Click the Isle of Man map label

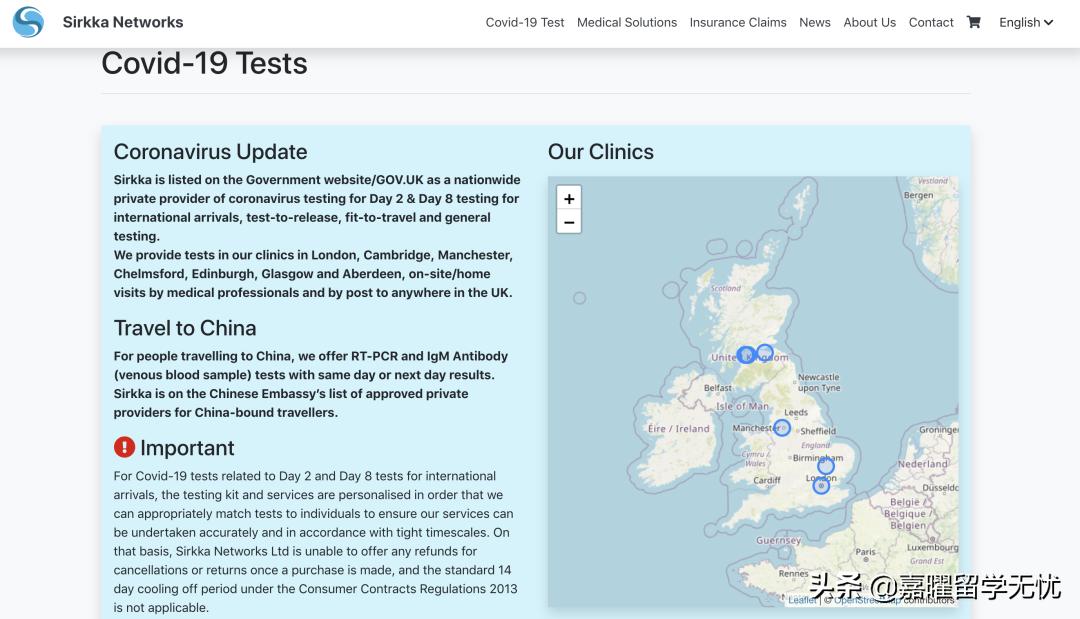point(742,406)
